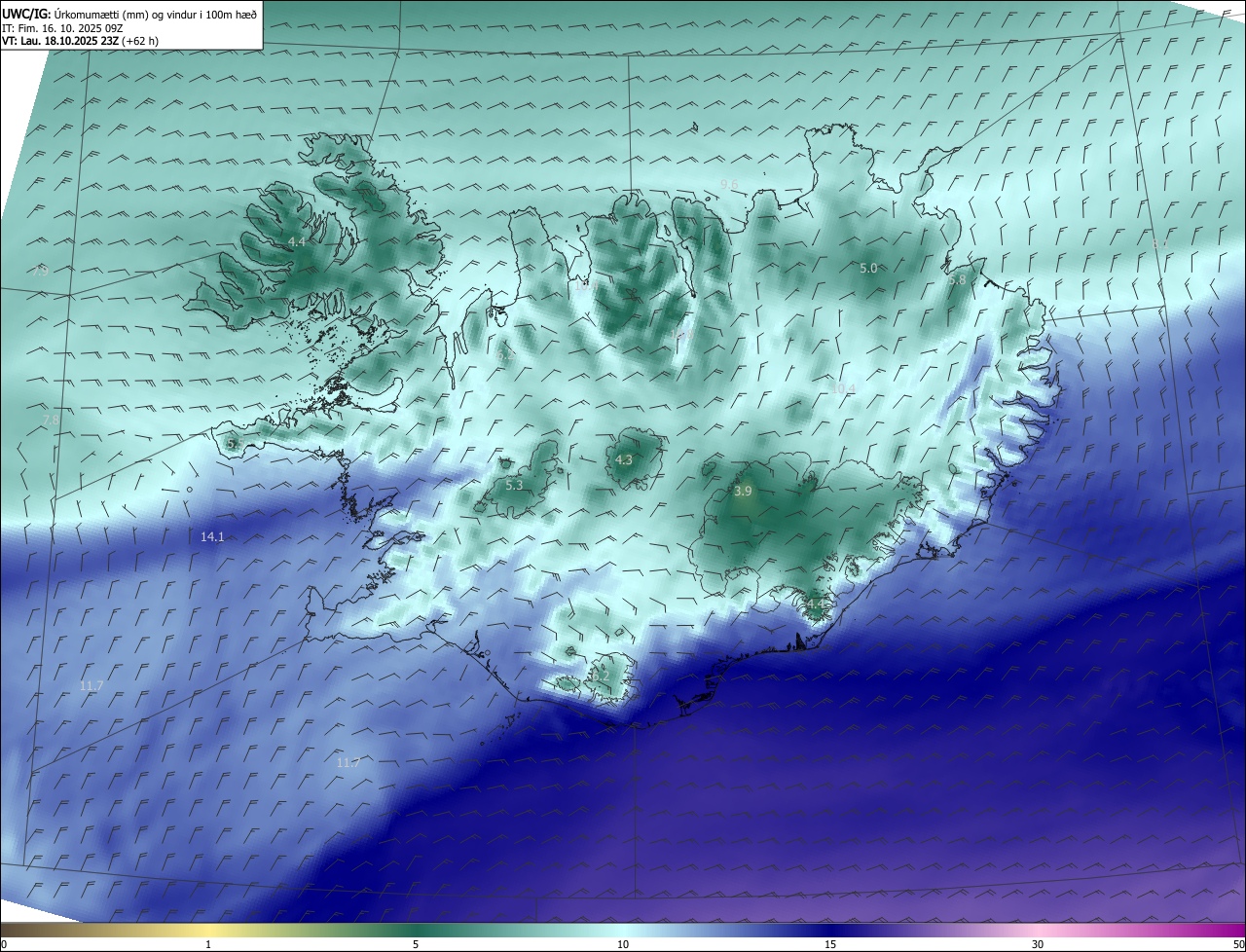
Task: Click the 'IT: Fim. 16. 10. 2025 09Z' line
Action: point(62,28)
